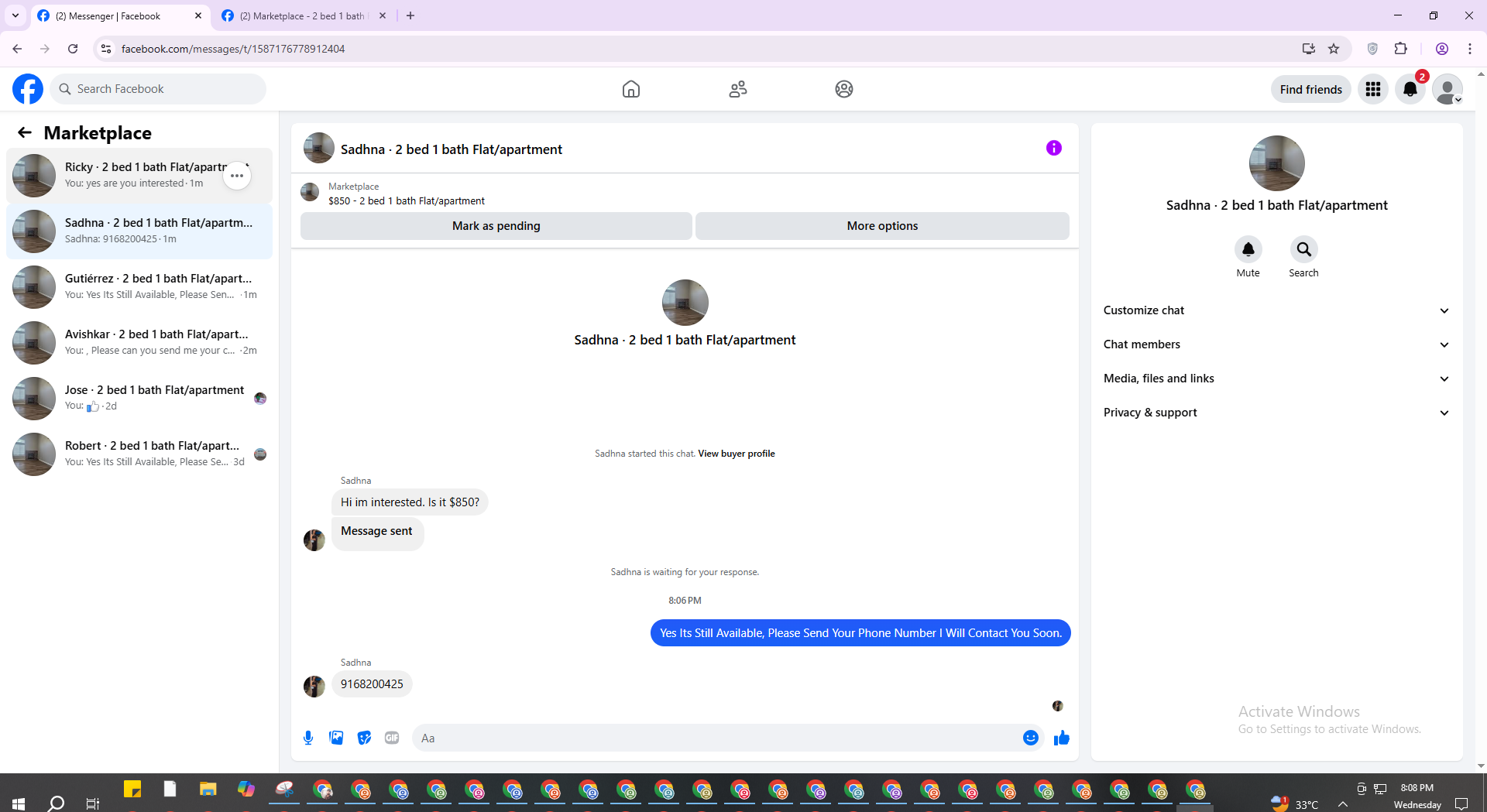
Task: Switch to the Messenger | Facebook tab
Action: (x=120, y=15)
